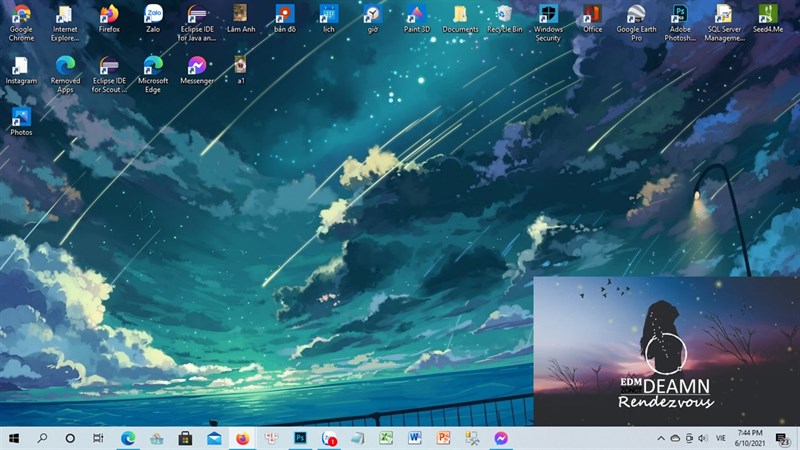This screenshot has height=450, width=800.
Task: Select Eclipse IDE for Java desktop icon
Action: click(x=197, y=23)
